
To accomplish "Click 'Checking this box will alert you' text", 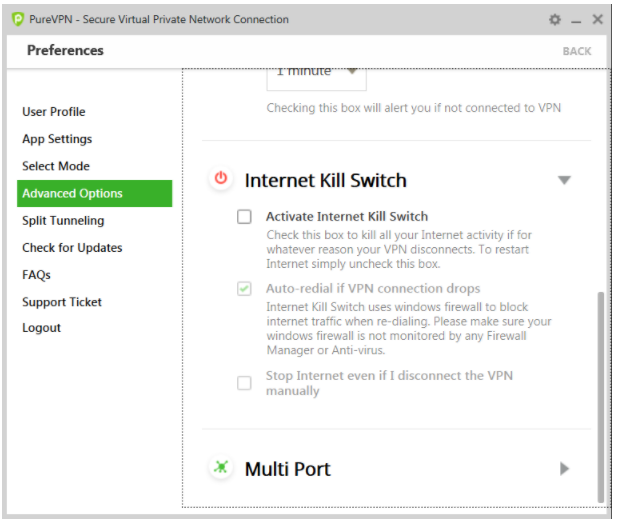I will tap(413, 108).
